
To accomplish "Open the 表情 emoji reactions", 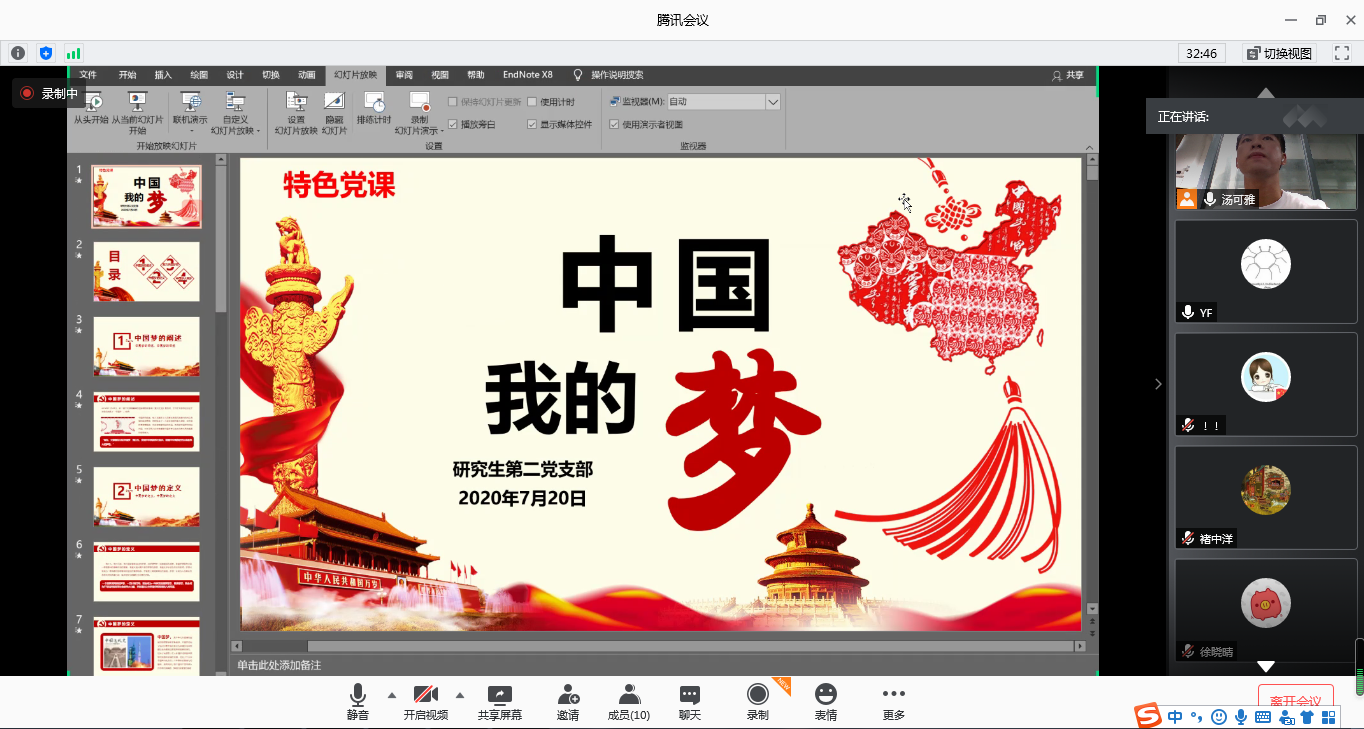I will click(x=825, y=695).
